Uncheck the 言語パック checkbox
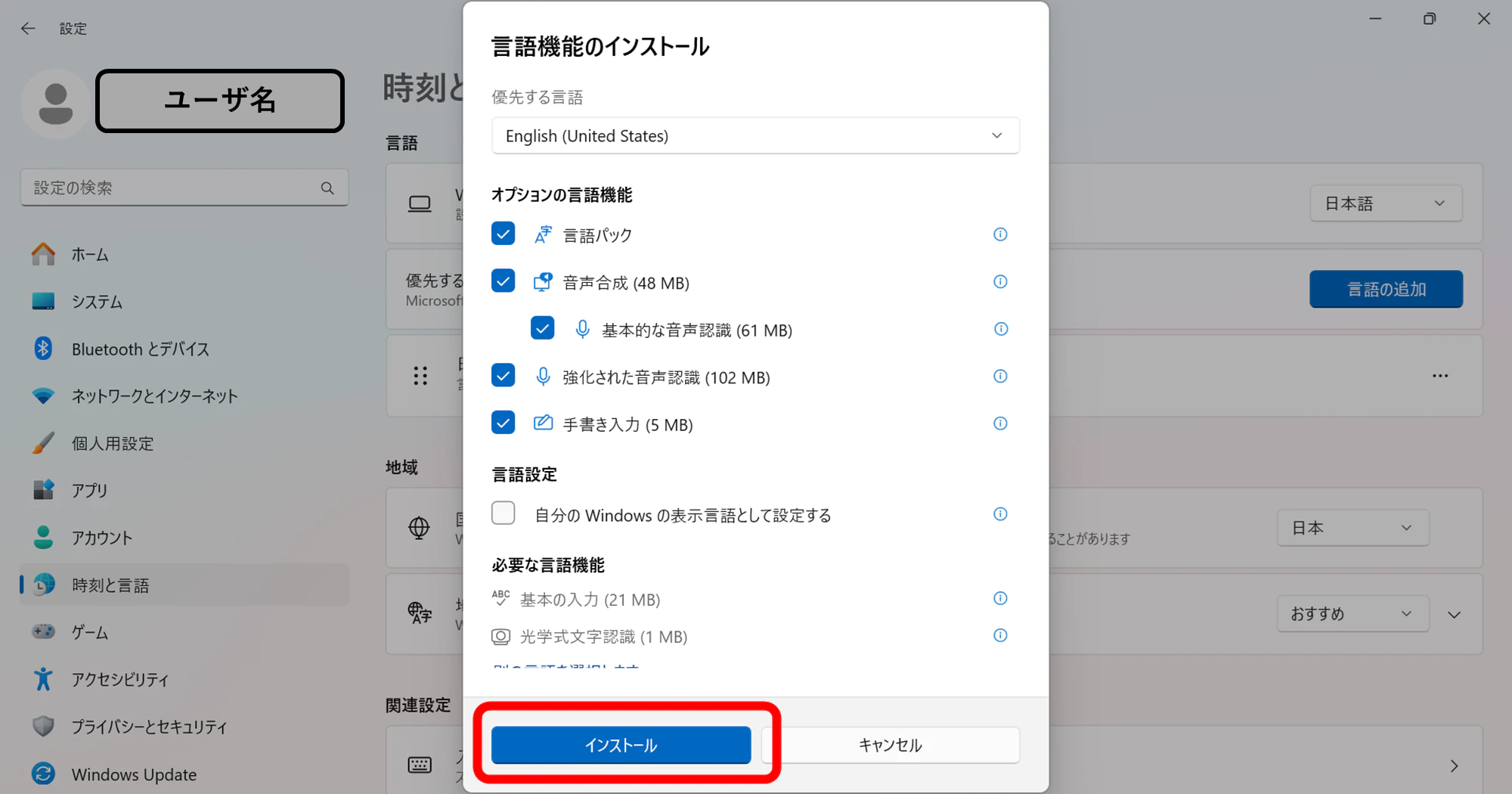Image resolution: width=1512 pixels, height=794 pixels. tap(503, 234)
